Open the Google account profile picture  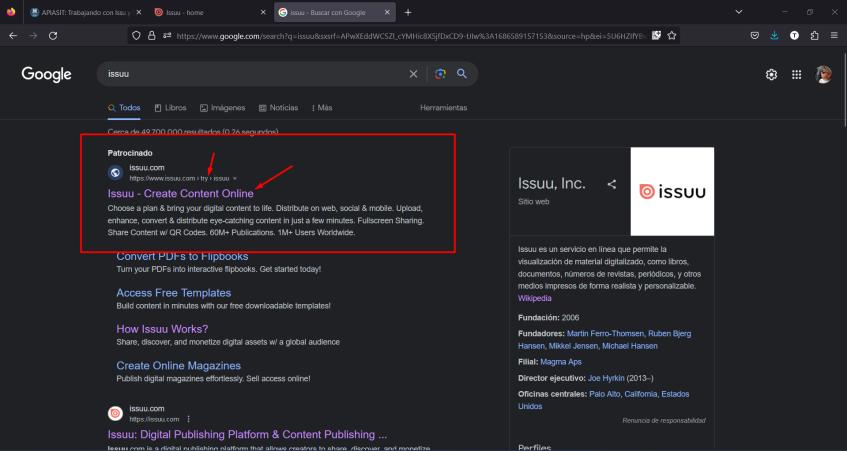coord(824,75)
